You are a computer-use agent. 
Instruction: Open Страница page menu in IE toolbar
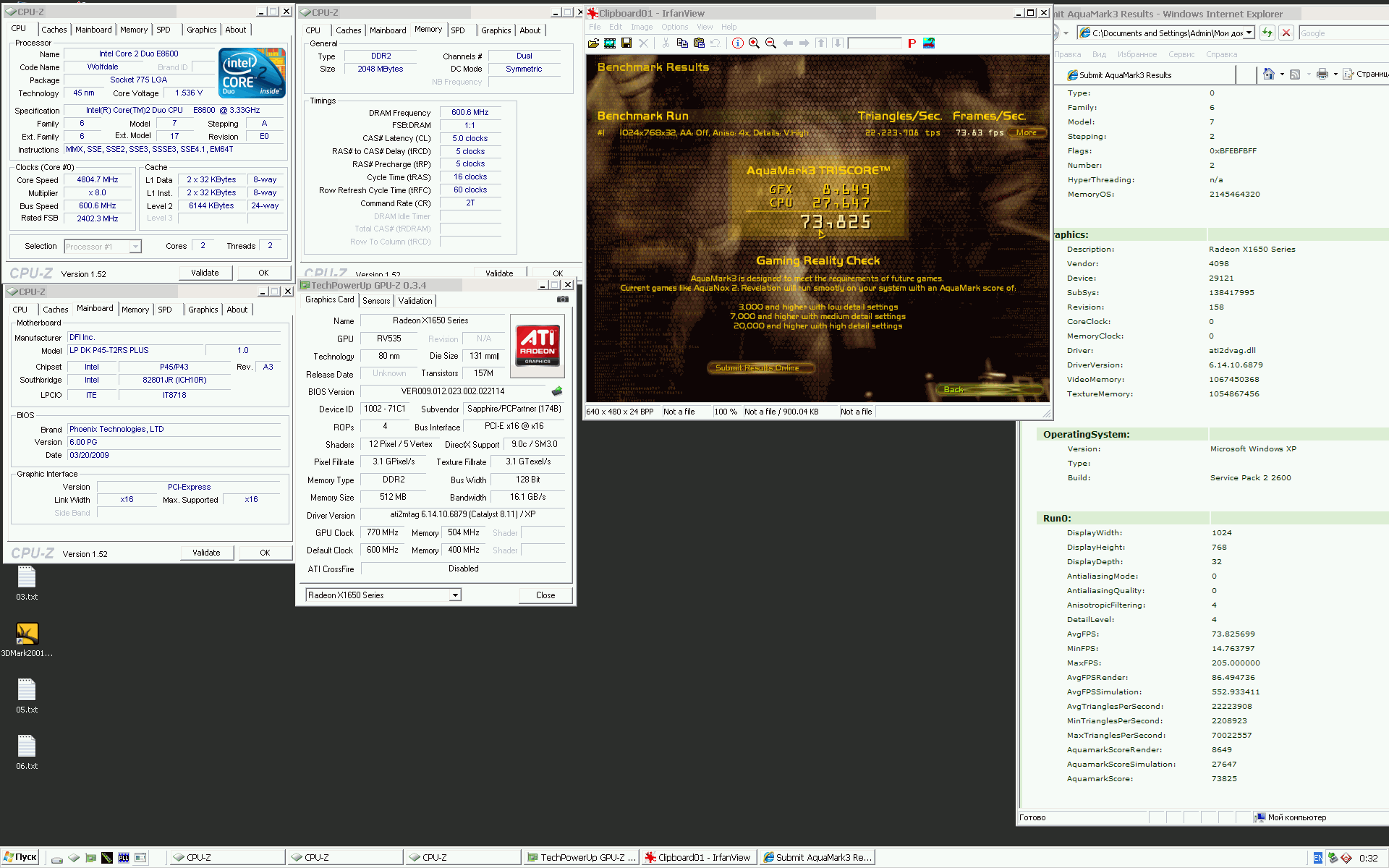[x=1367, y=74]
